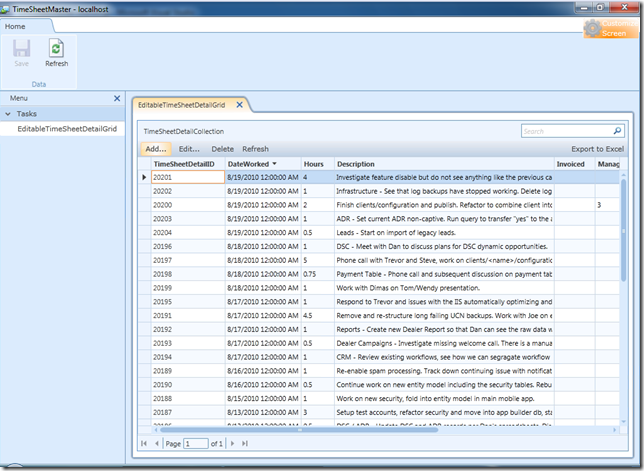The width and height of the screenshot is (644, 471).
Task: Select cell with ID 20203
Action: [188, 219]
